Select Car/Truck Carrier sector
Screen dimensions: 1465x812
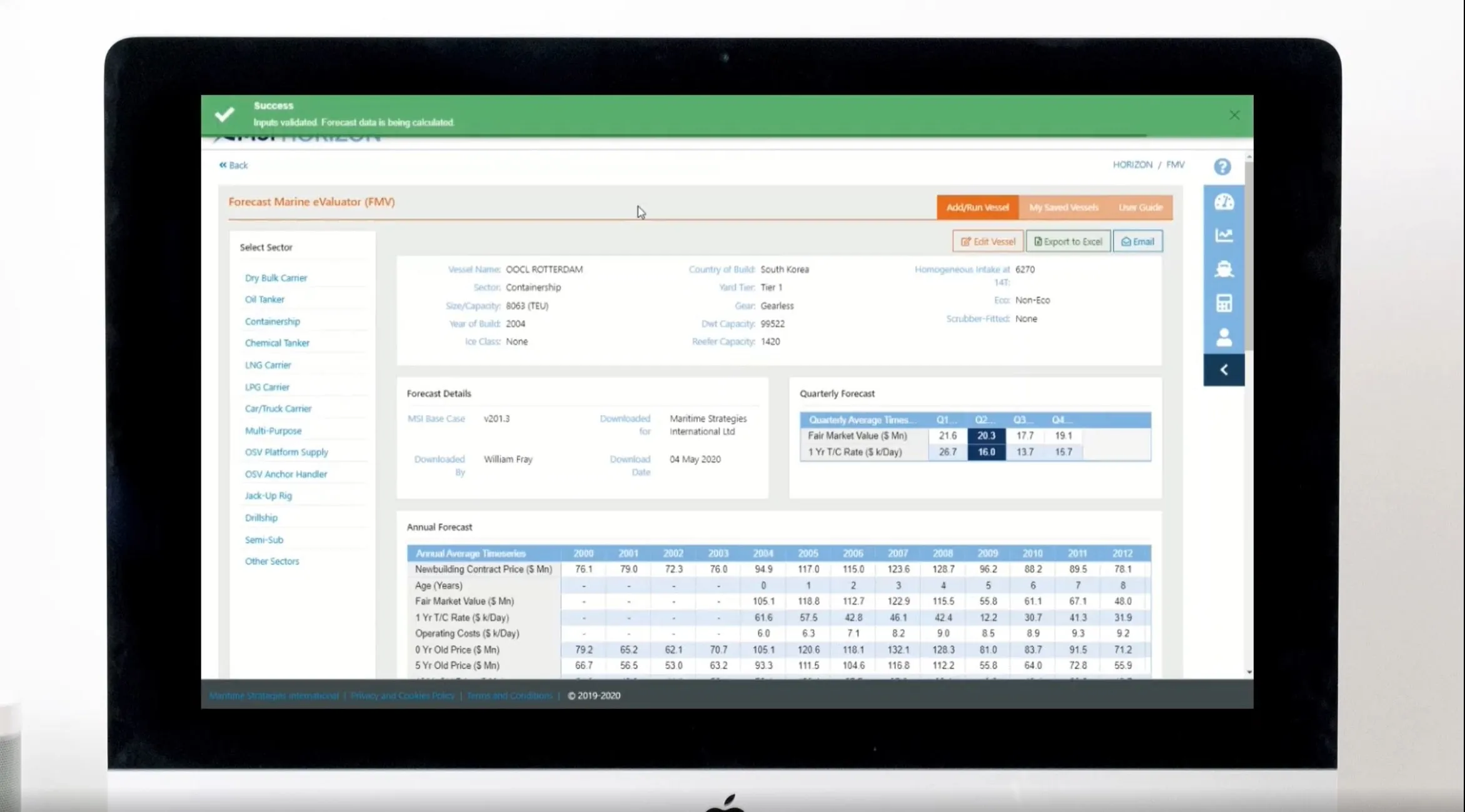click(278, 408)
